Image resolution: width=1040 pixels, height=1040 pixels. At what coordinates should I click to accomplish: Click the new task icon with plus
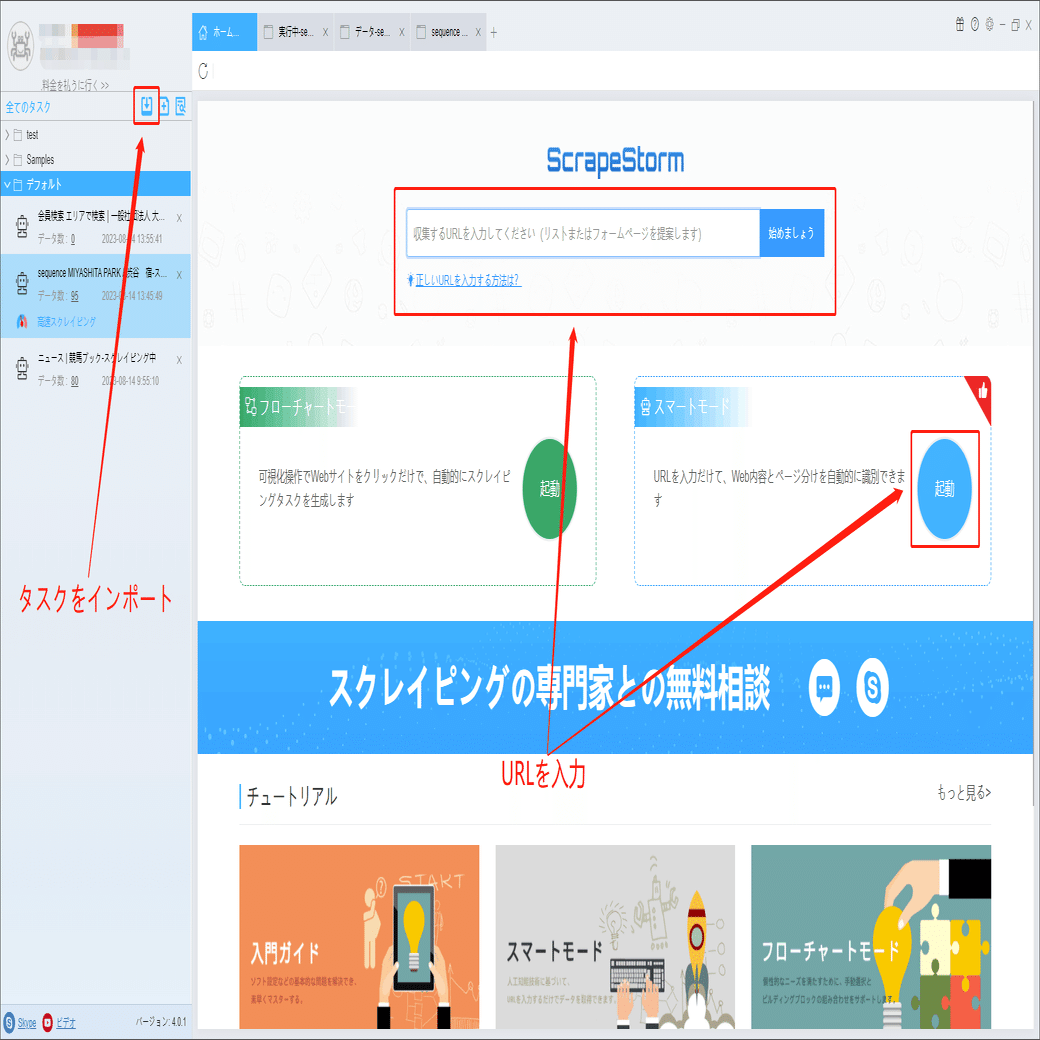tap(164, 105)
